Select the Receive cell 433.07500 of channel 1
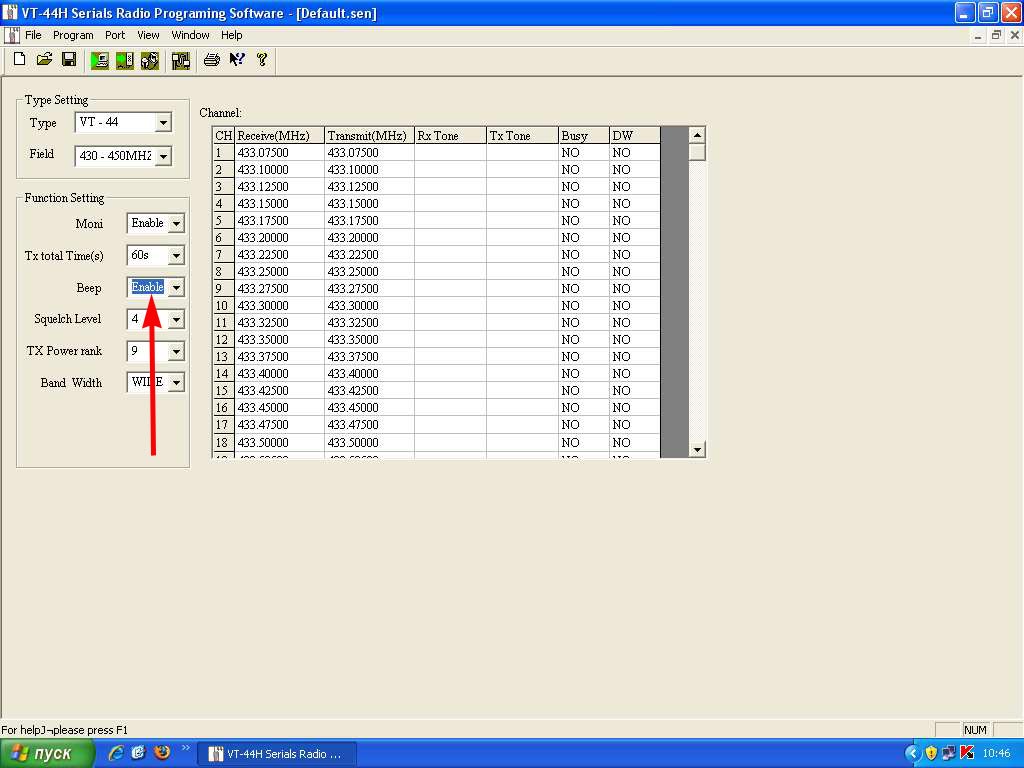This screenshot has width=1024, height=768. pyautogui.click(x=280, y=153)
